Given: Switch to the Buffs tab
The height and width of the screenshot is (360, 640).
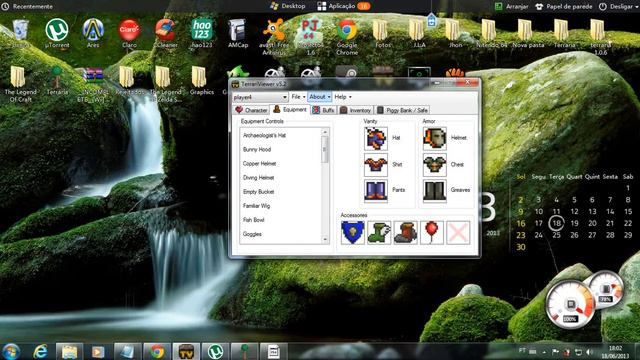Looking at the screenshot, I should (x=323, y=110).
